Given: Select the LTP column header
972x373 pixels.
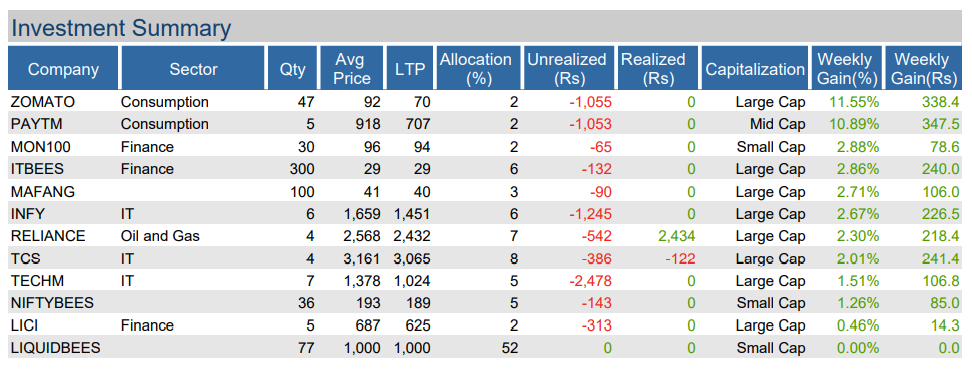Looking at the screenshot, I should pos(410,68).
